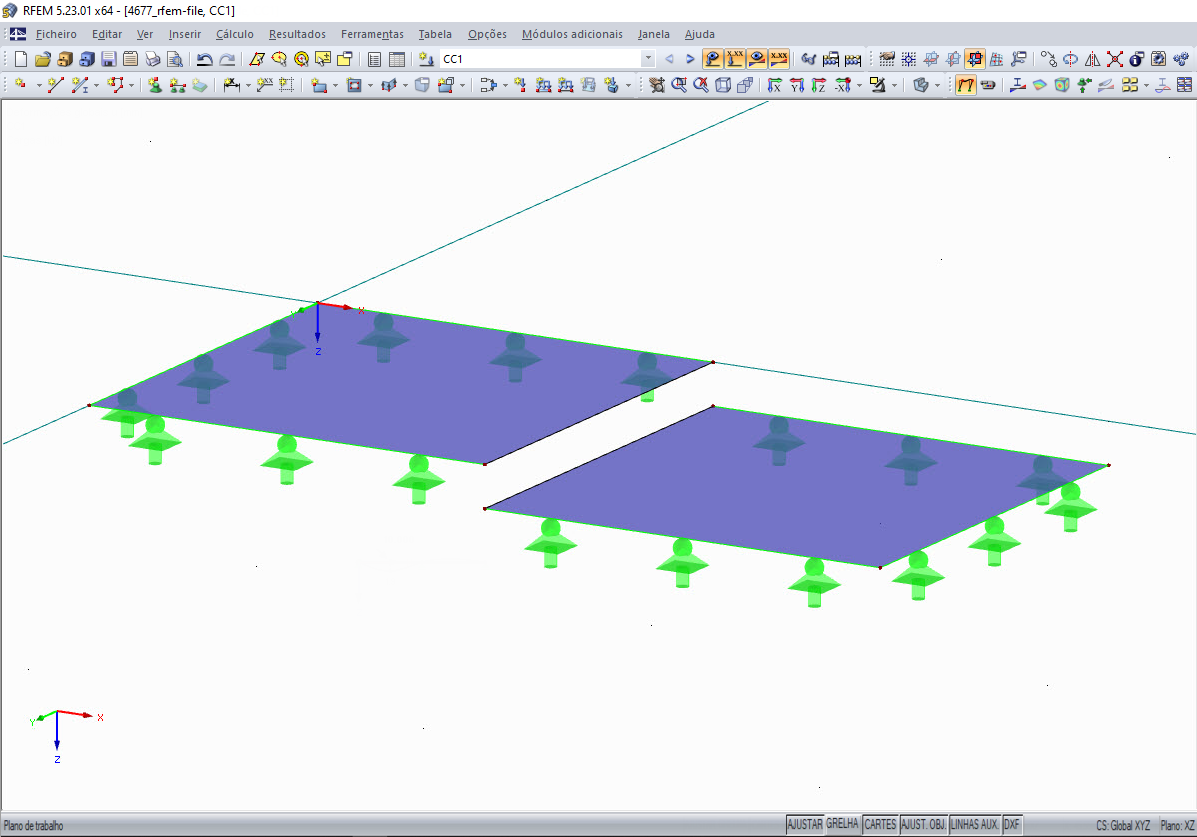This screenshot has width=1197, height=837.
Task: Insert new line tool icon
Action: coord(55,85)
